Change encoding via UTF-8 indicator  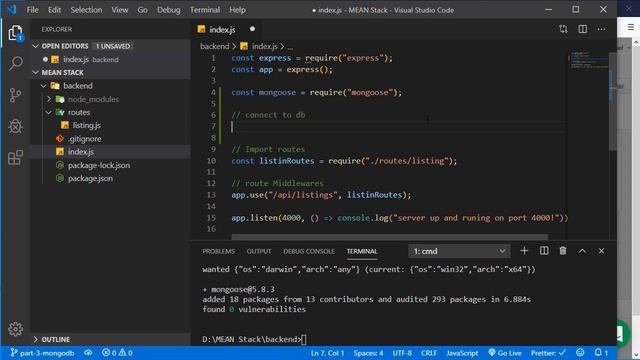[402, 353]
